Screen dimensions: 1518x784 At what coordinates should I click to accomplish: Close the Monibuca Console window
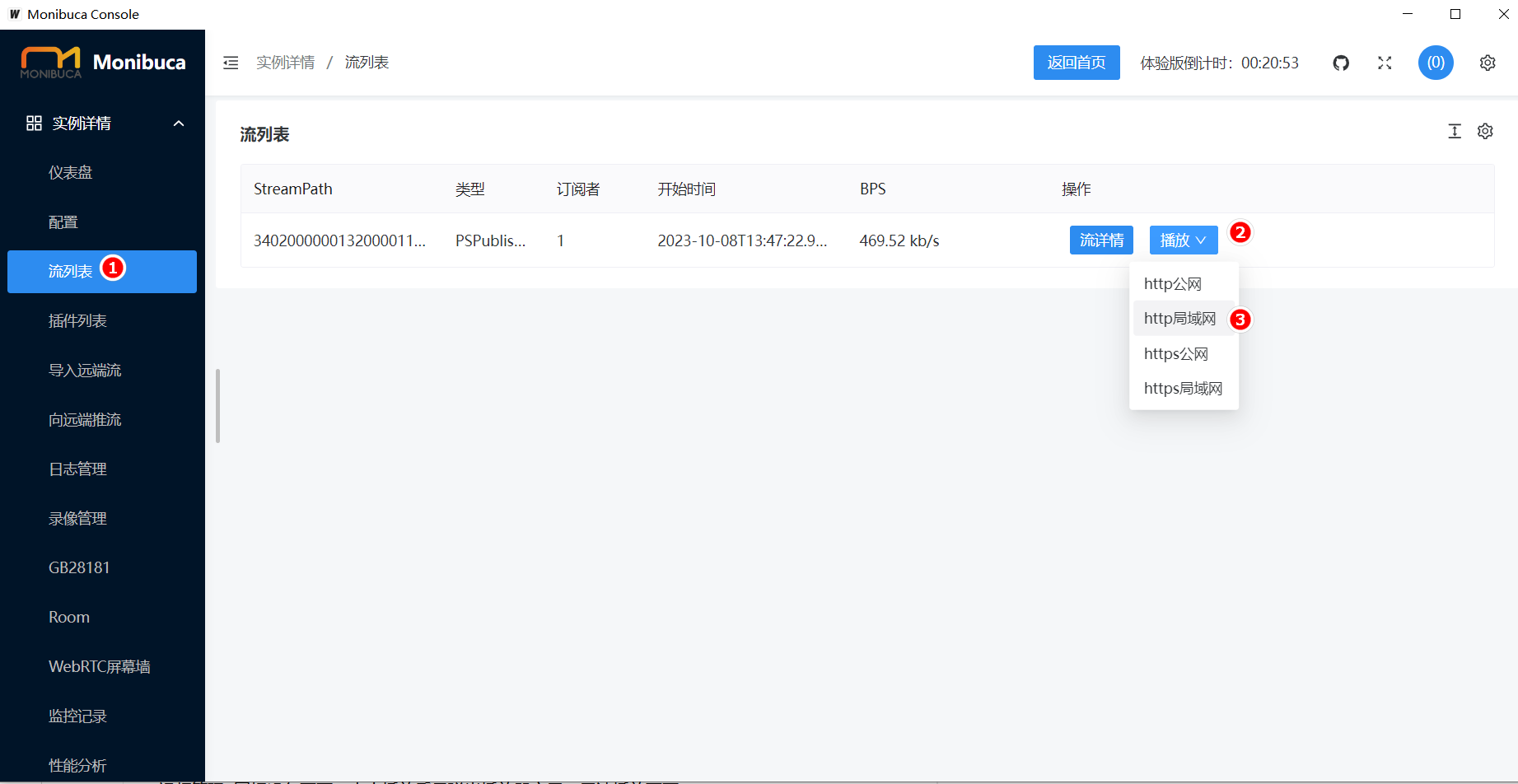coord(1503,14)
